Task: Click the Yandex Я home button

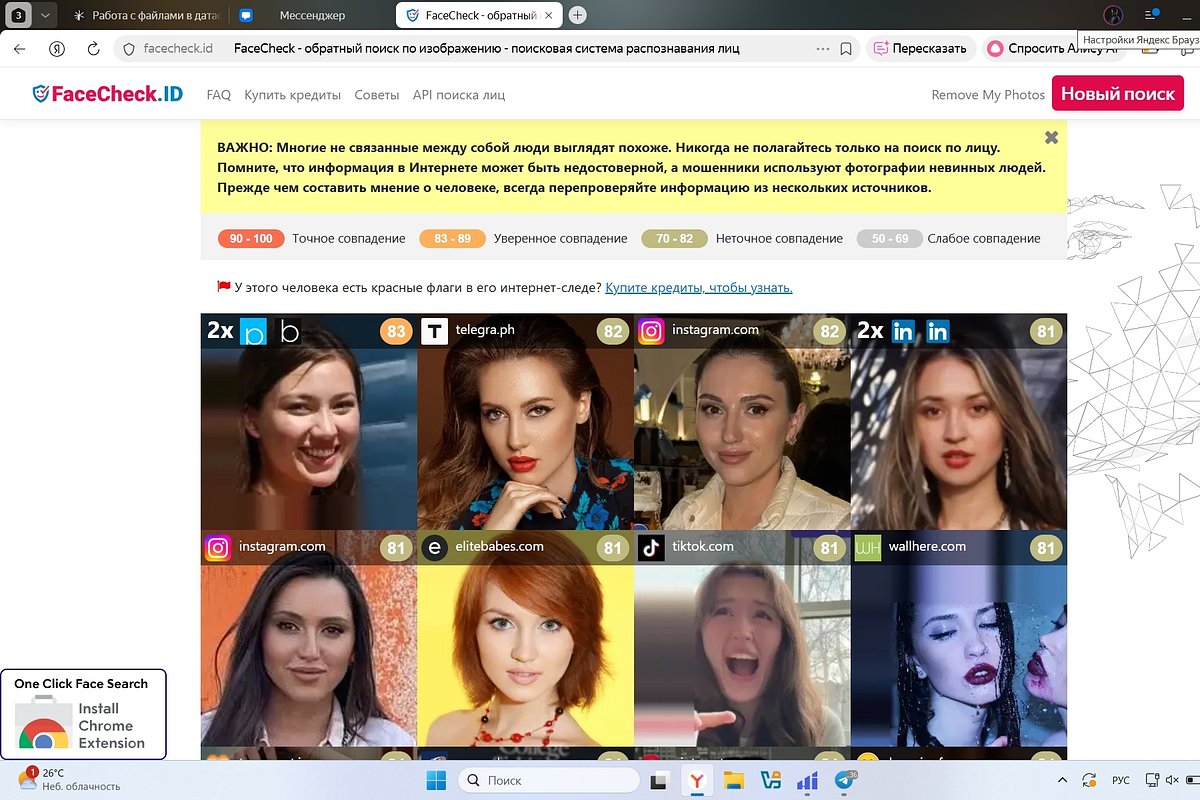Action: click(x=58, y=48)
